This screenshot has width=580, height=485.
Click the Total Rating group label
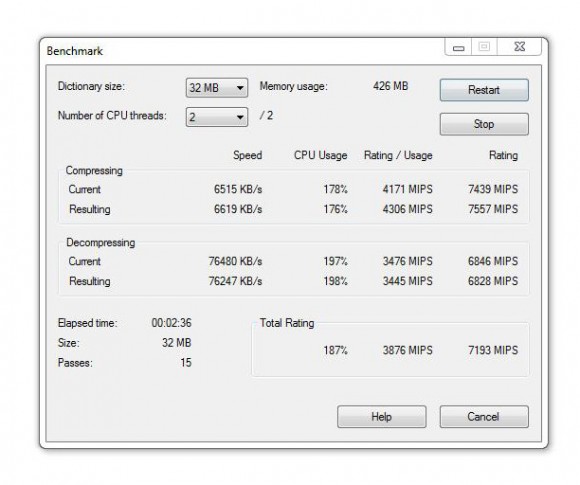pyautogui.click(x=287, y=323)
